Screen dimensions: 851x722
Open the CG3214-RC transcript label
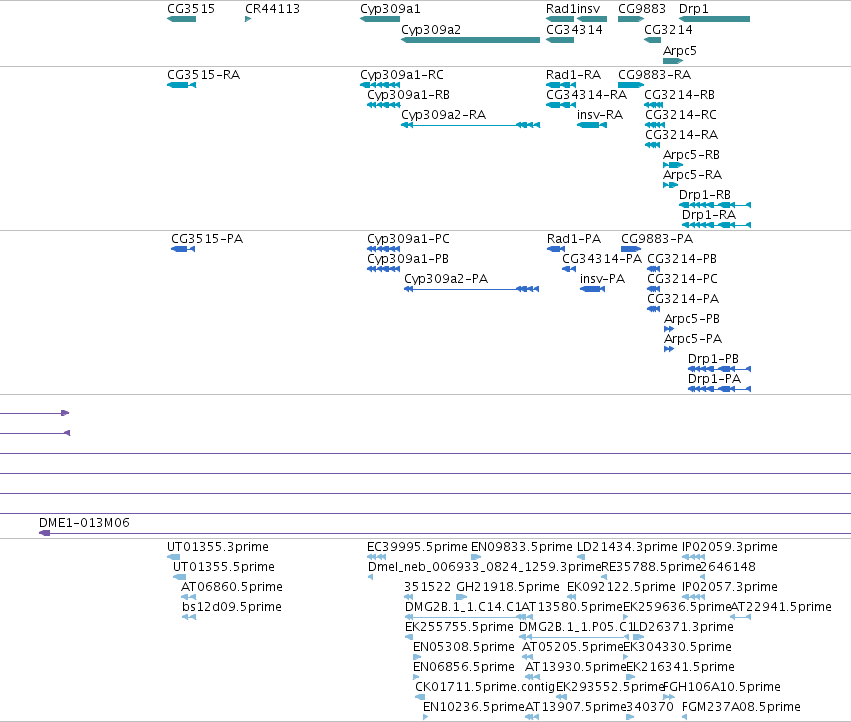681,115
